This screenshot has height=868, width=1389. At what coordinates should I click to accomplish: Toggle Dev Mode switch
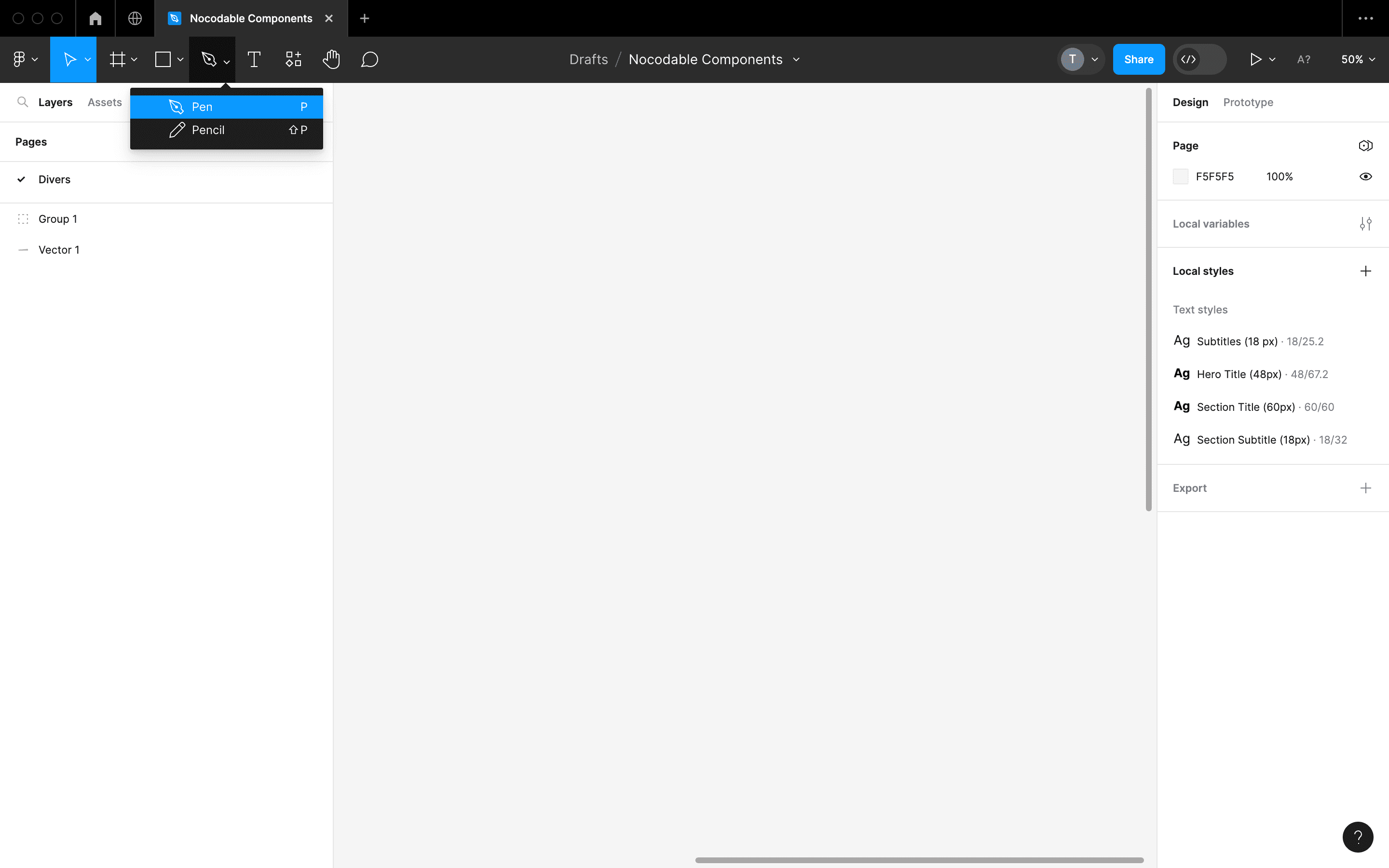1199,59
